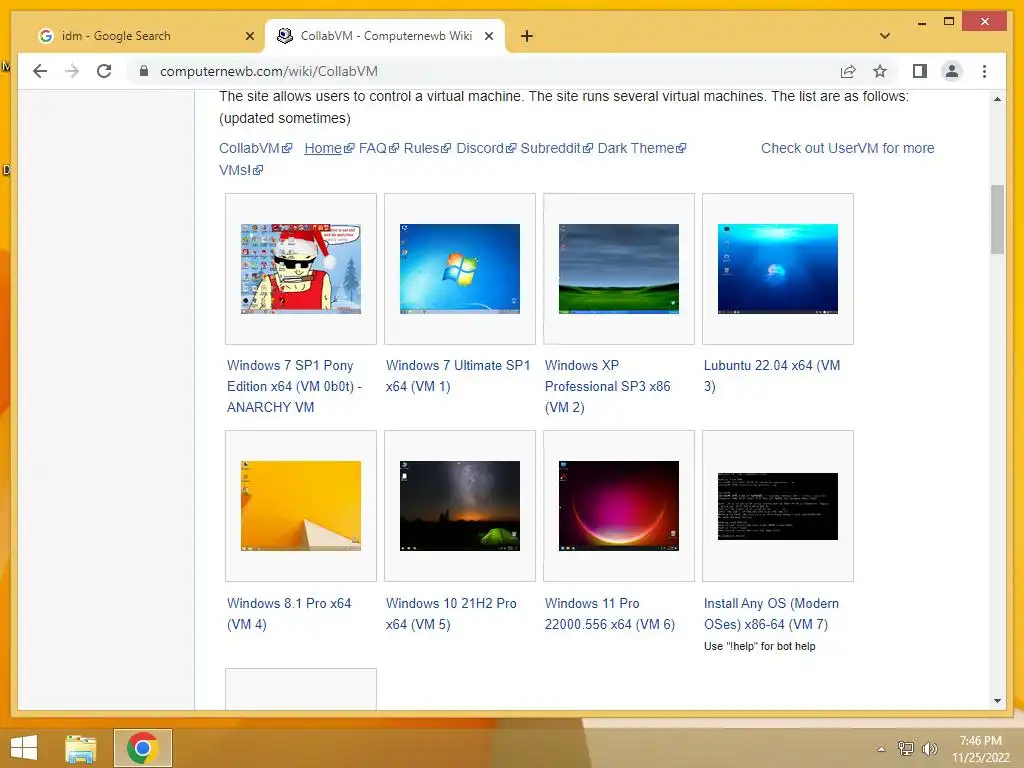Open the Home link
The height and width of the screenshot is (768, 1024).
point(329,148)
